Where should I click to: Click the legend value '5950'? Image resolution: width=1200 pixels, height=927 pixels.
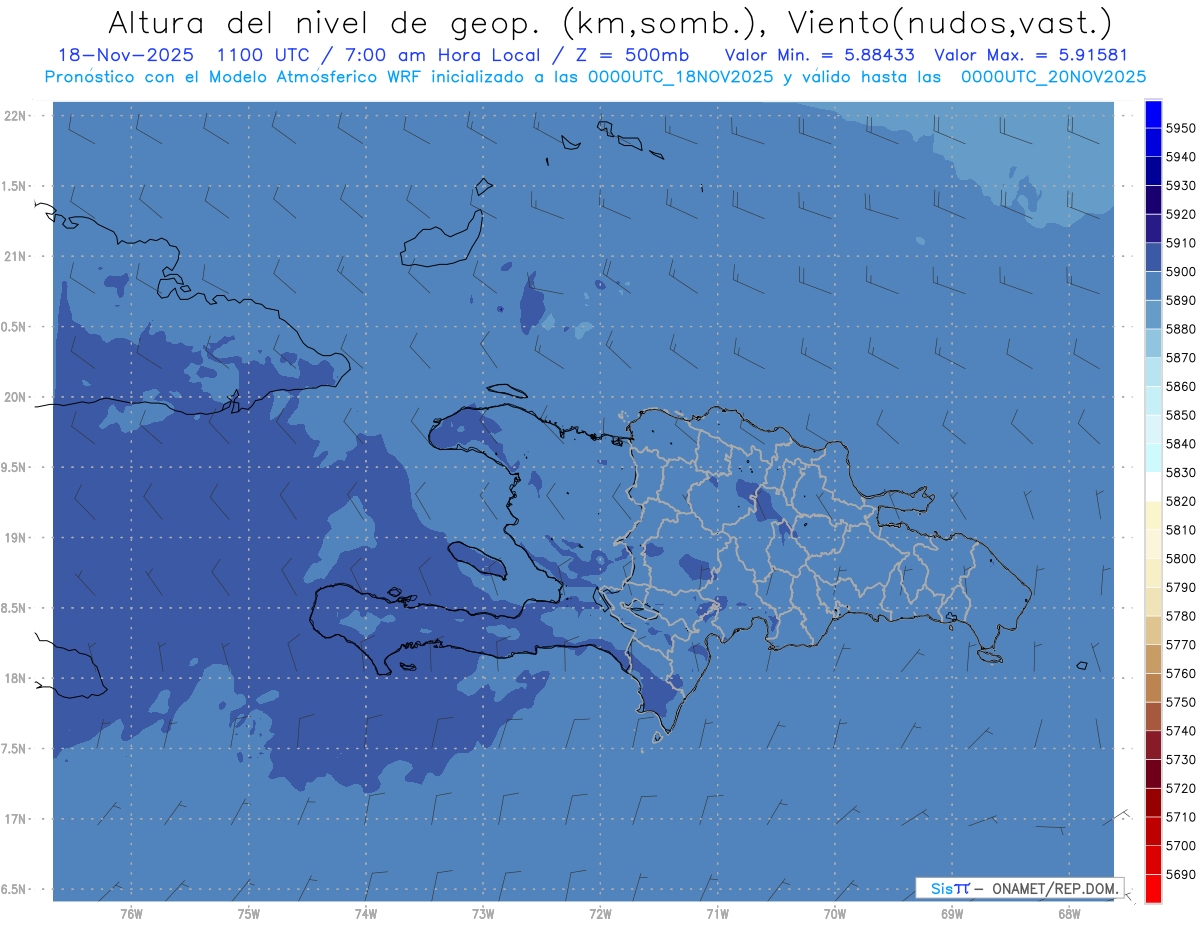point(1181,128)
